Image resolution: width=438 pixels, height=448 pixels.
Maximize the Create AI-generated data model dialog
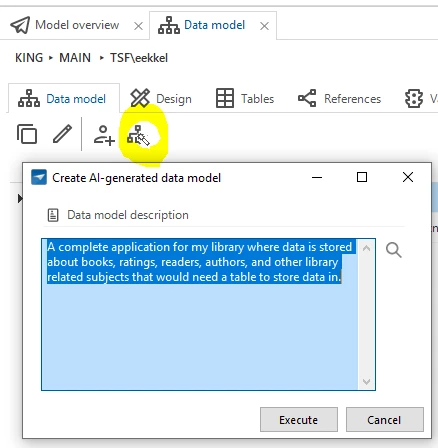click(362, 177)
